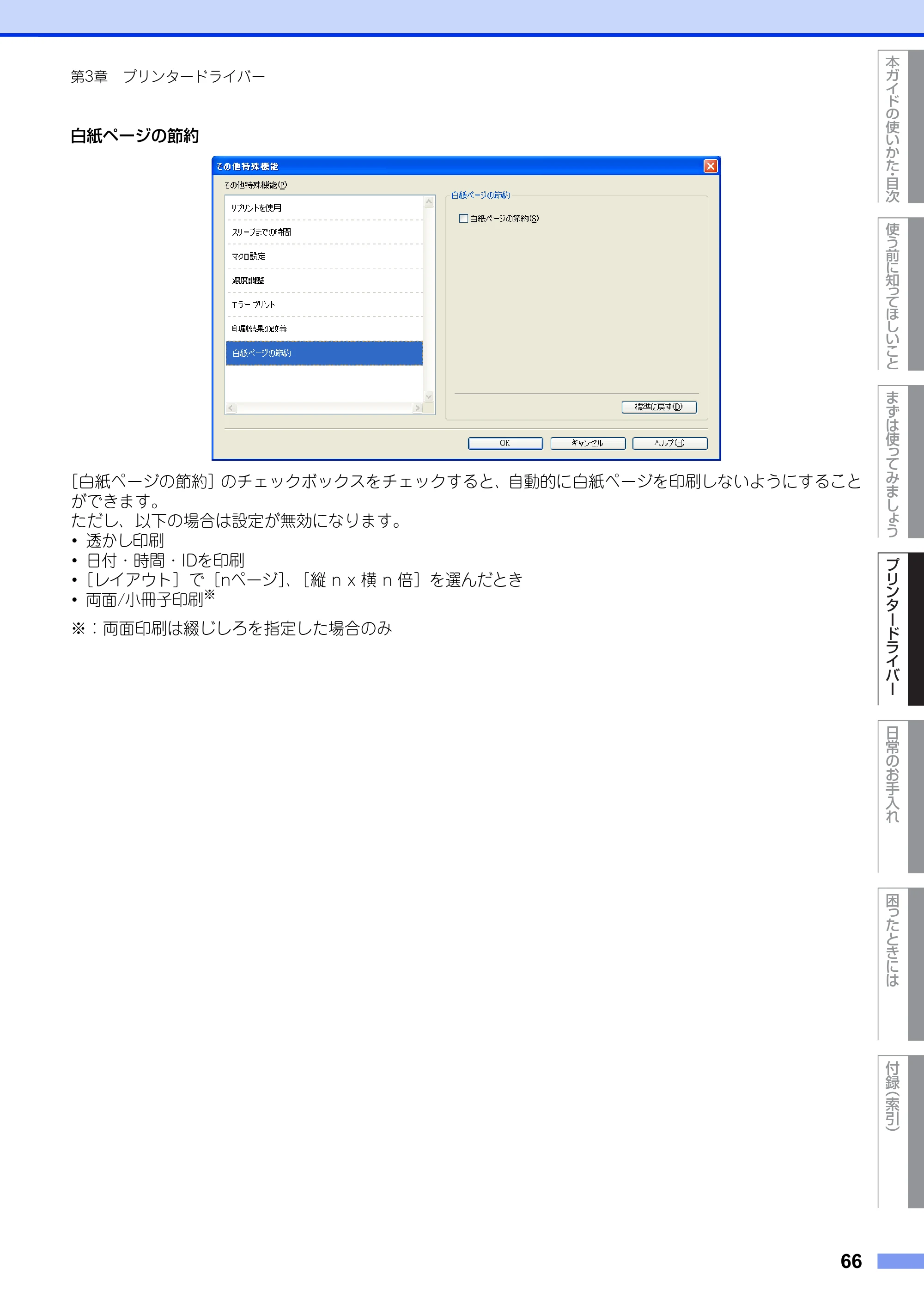This screenshot has height=1304, width=924.
Task: Select 印刷結果の改善 list item
Action: pyautogui.click(x=324, y=329)
